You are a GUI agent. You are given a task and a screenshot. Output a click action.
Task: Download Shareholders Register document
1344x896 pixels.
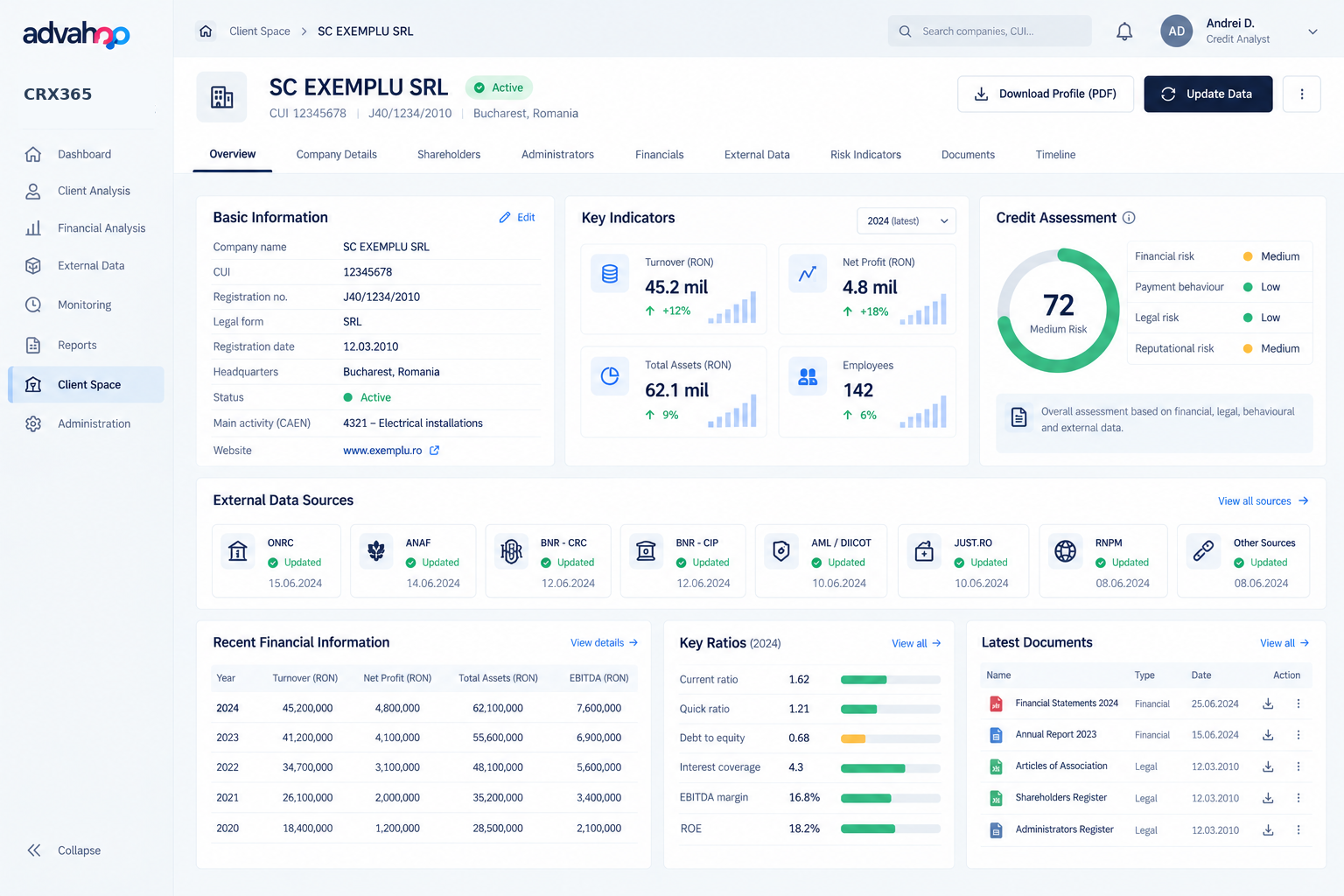[x=1268, y=798]
